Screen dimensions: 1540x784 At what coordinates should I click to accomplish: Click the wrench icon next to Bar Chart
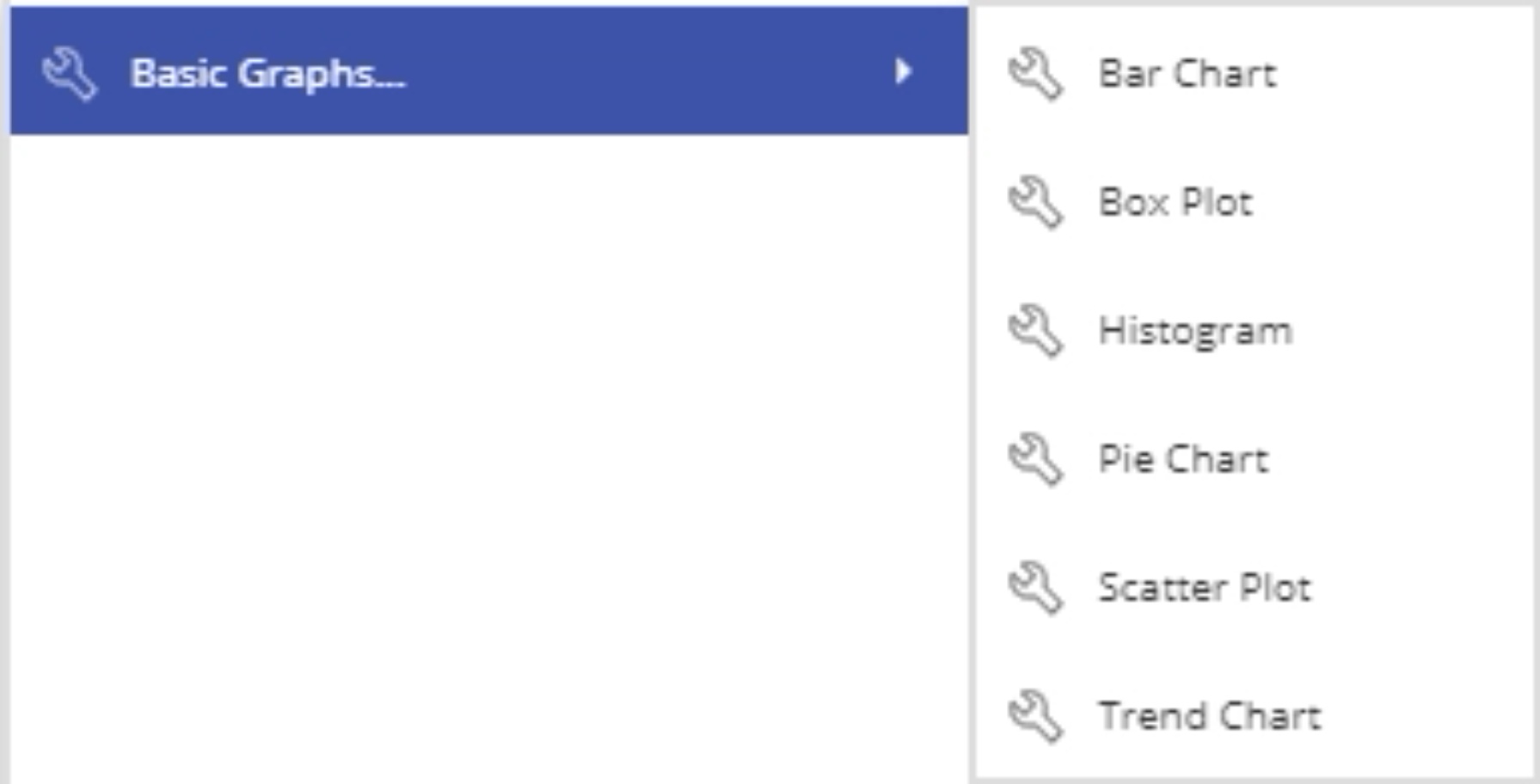coord(1035,74)
